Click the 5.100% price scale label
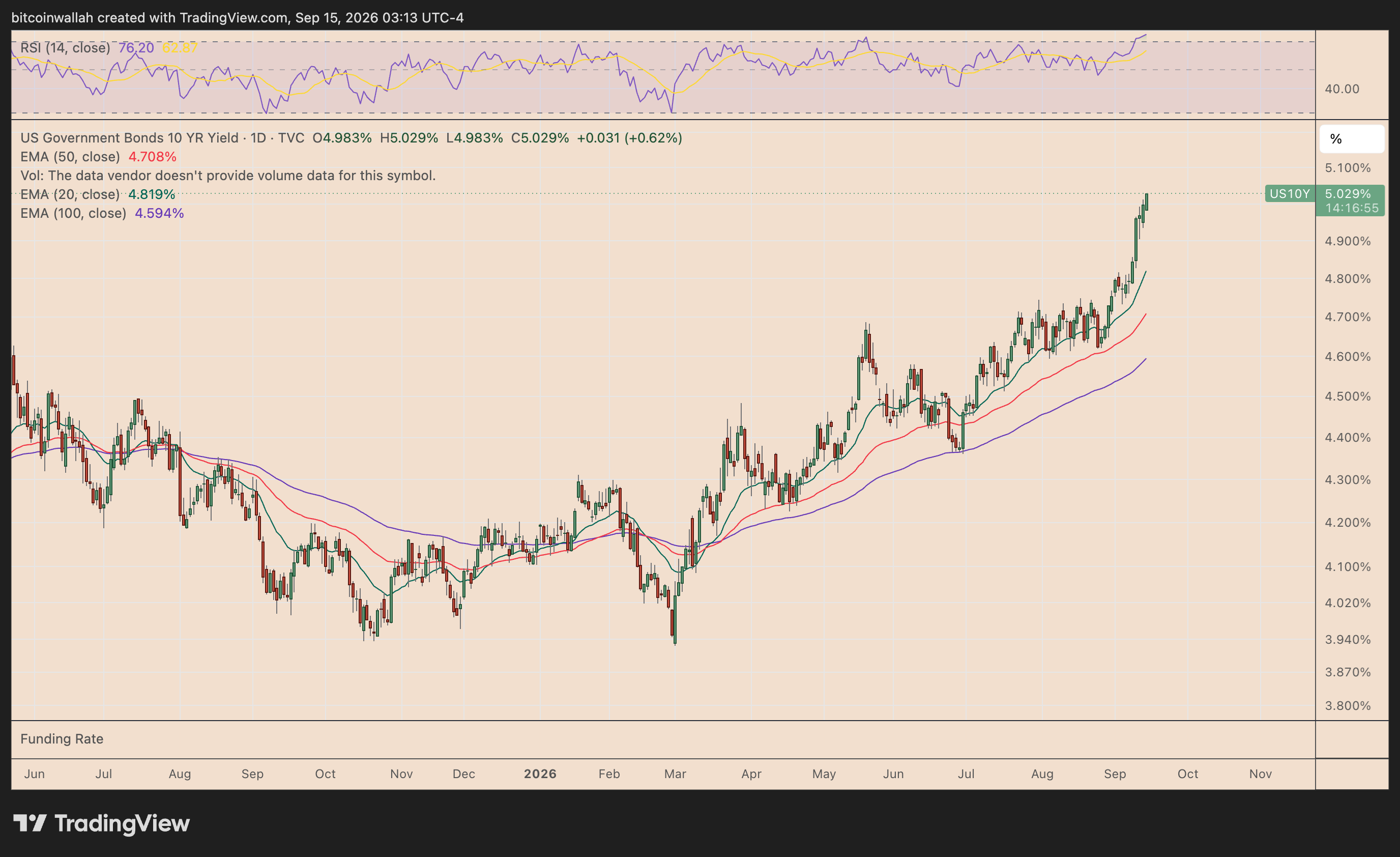 pyautogui.click(x=1348, y=167)
